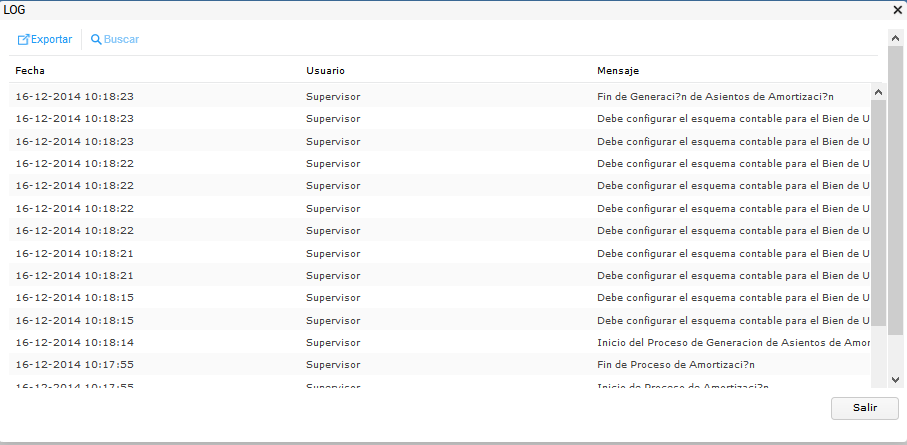
Task: Select the 'Inicio del Proceso de Generacion' message
Action: 732,342
